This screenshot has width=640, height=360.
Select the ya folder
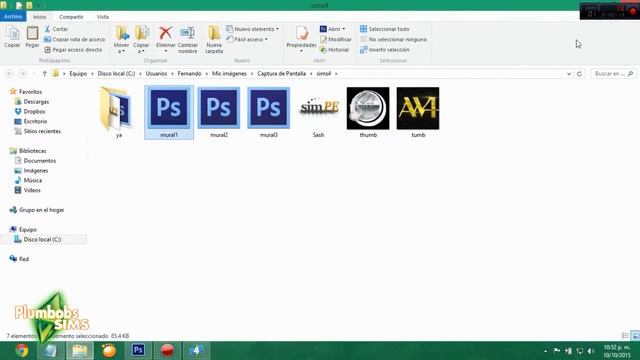[118, 113]
